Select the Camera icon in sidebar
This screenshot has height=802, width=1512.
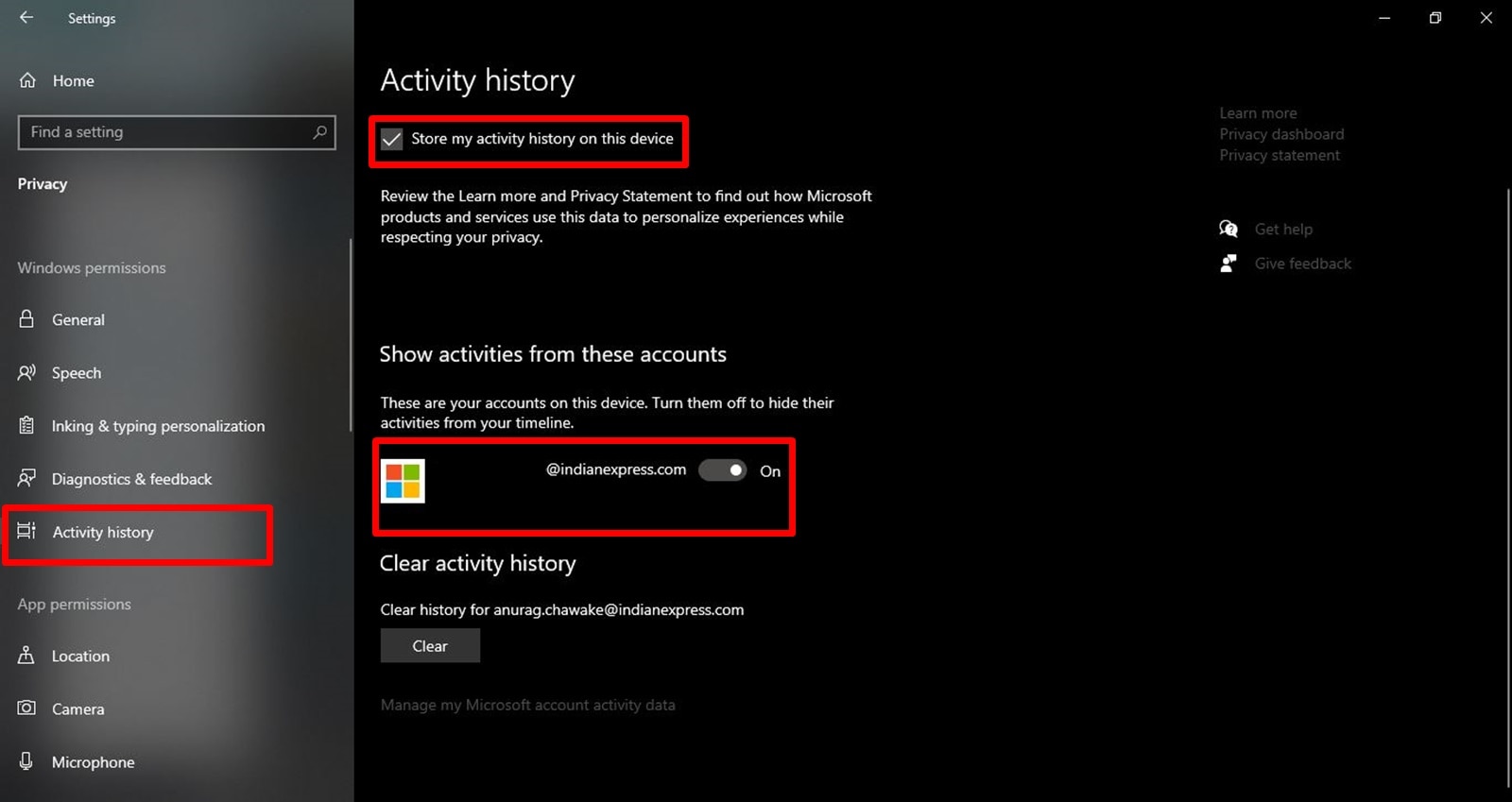click(x=26, y=708)
